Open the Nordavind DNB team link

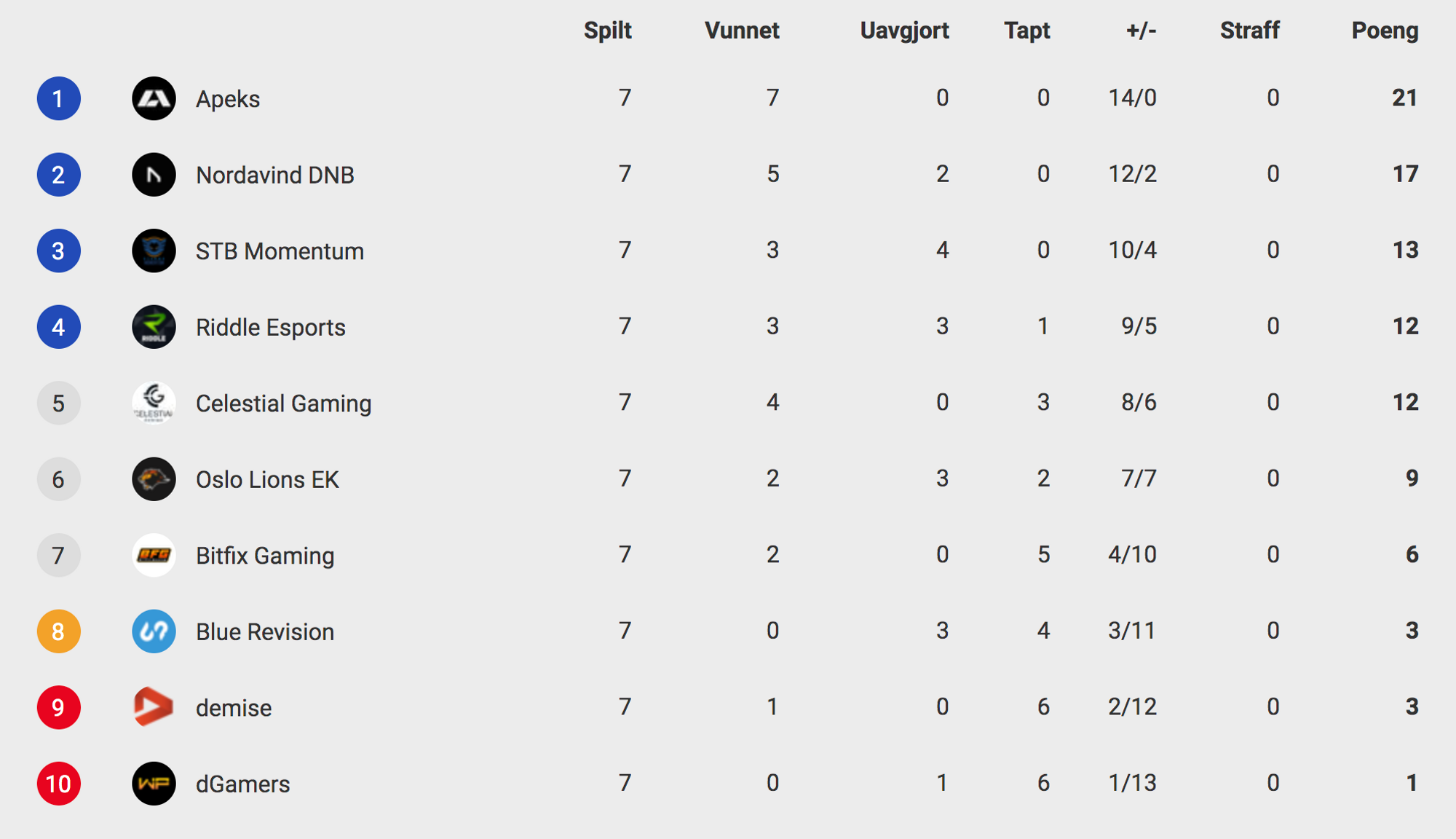[275, 175]
